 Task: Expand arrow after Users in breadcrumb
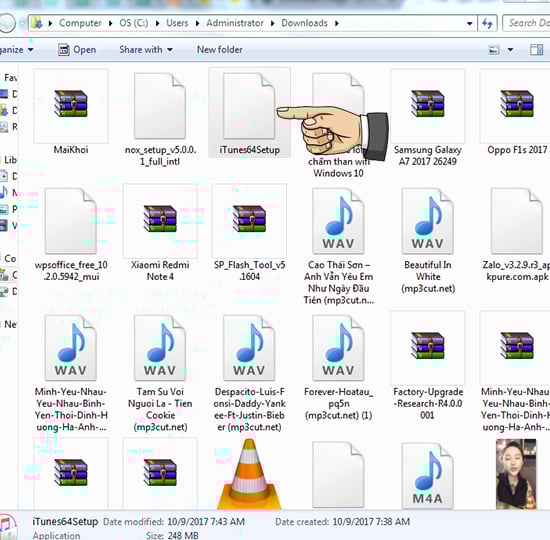click(197, 24)
